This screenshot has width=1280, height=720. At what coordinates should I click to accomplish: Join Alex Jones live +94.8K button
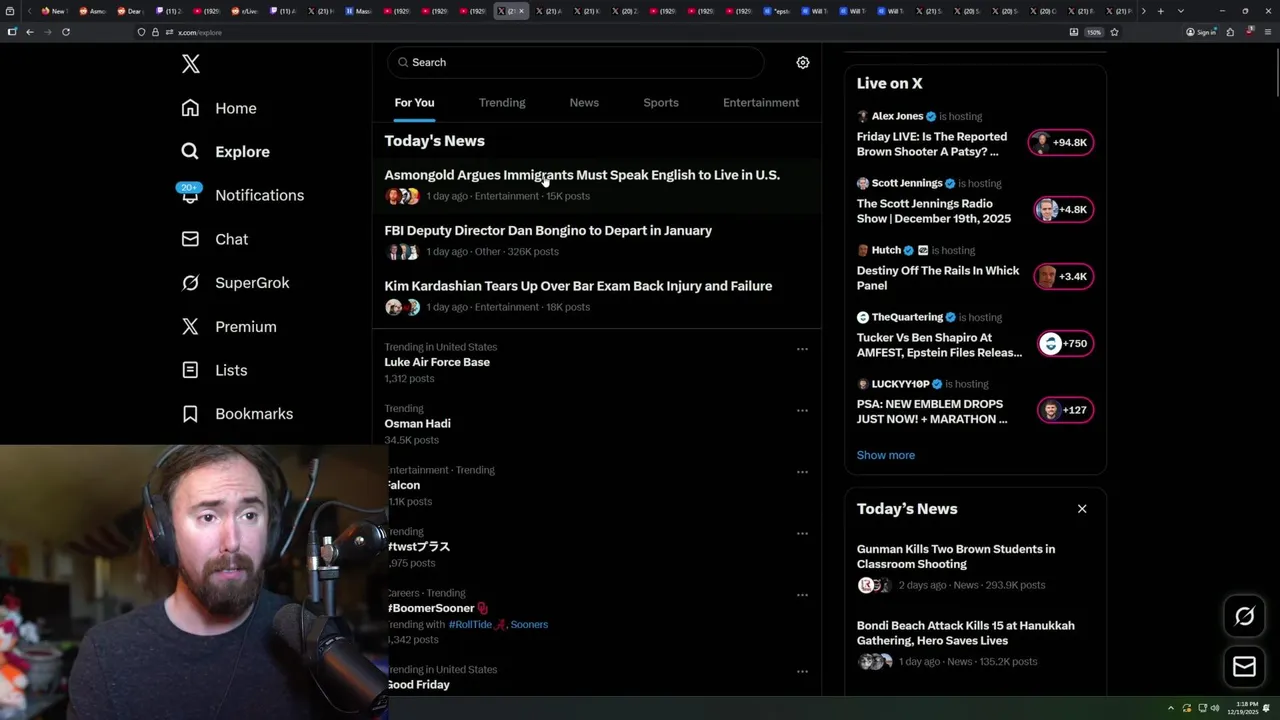[x=1061, y=142]
